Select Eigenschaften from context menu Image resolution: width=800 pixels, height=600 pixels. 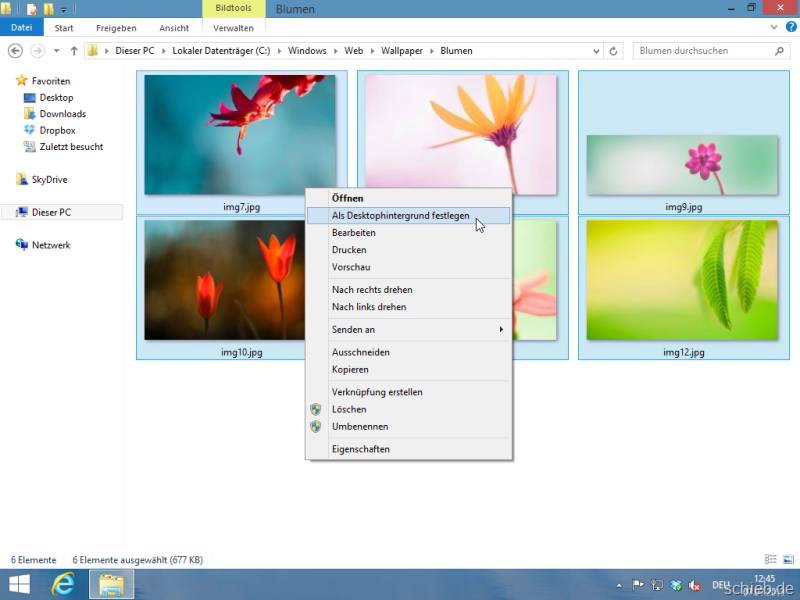click(x=361, y=449)
